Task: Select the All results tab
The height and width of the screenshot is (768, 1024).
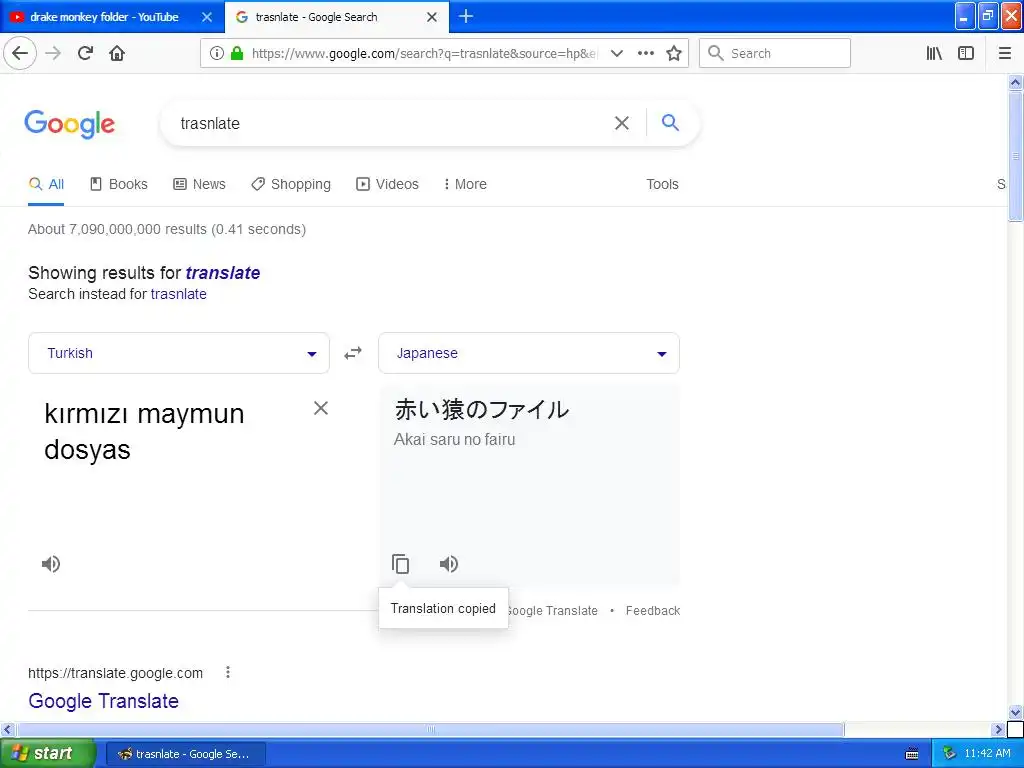Action: click(46, 184)
